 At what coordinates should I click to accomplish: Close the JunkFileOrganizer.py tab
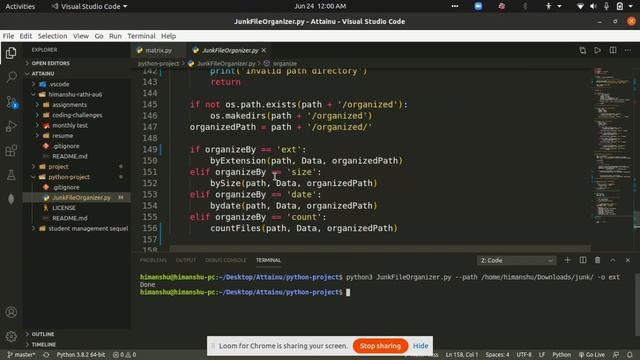point(264,50)
